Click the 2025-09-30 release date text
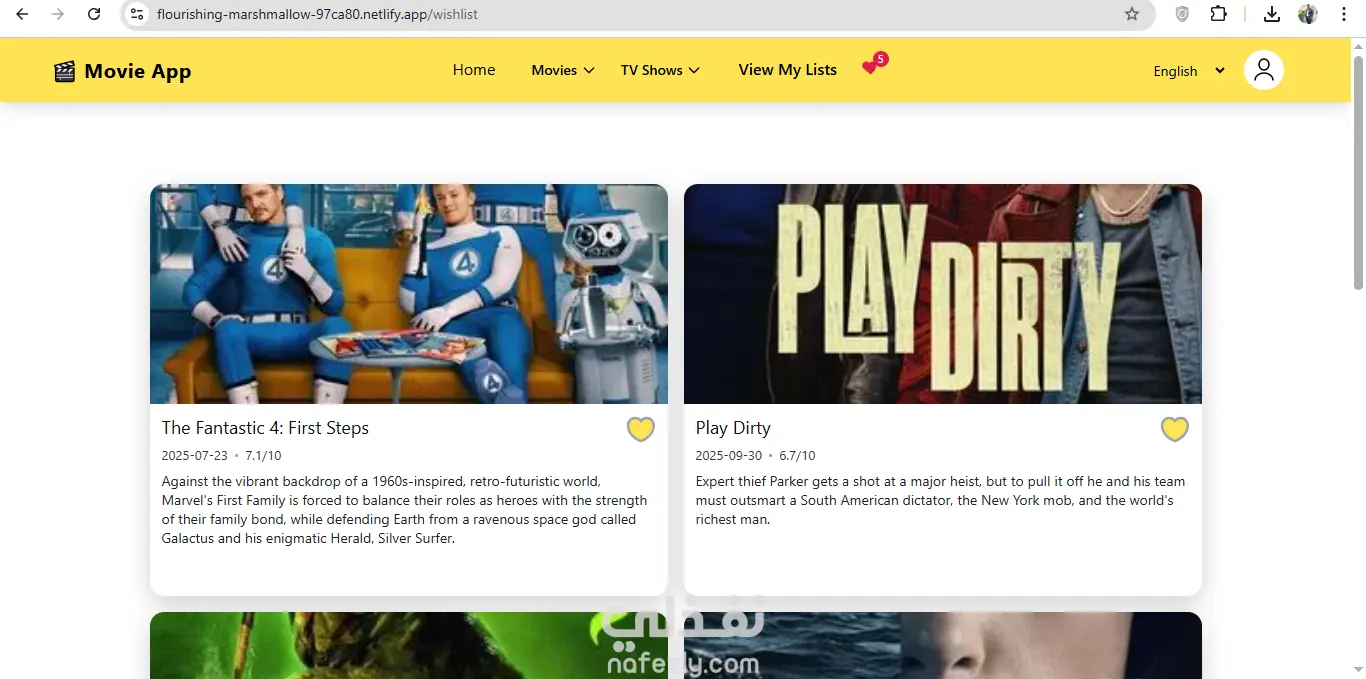The image size is (1366, 679). coord(729,456)
